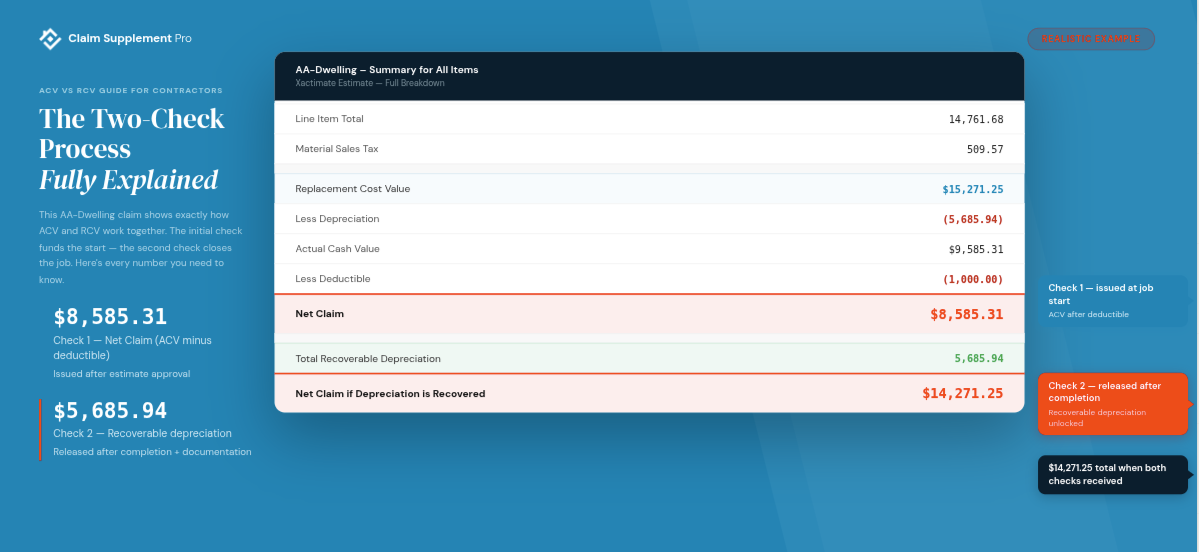Click the $9,585.31 value
This screenshot has height=552, width=1199.
[976, 249]
